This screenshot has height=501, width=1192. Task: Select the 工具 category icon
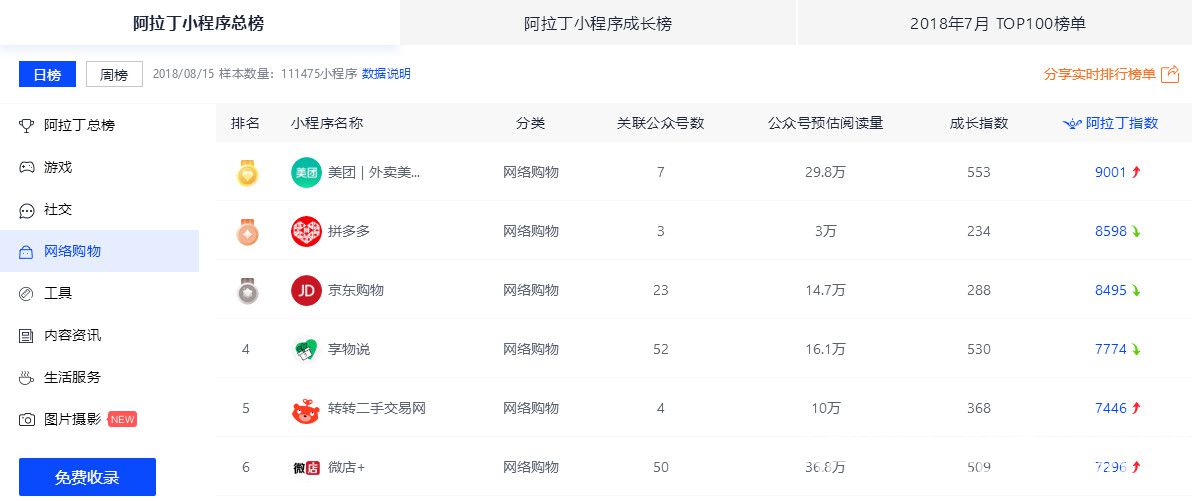(27, 293)
